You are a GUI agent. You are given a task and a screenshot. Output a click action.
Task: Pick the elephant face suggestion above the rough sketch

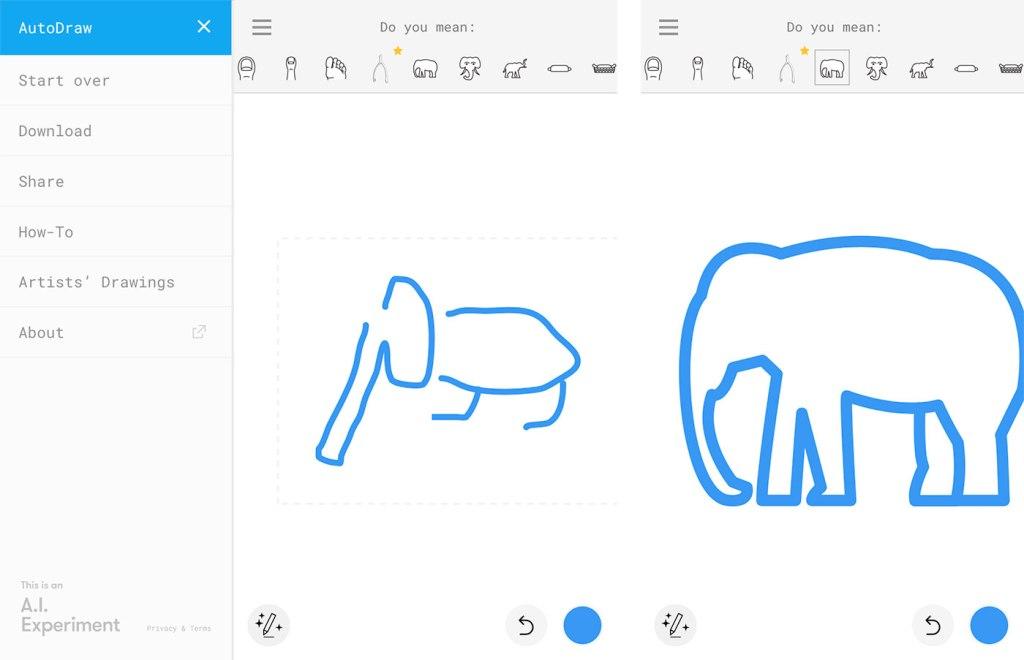point(470,69)
